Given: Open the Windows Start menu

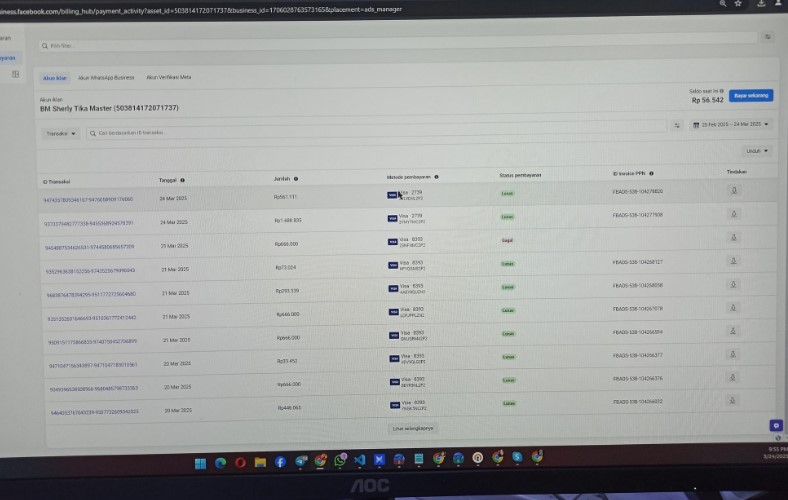Looking at the screenshot, I should (200, 462).
